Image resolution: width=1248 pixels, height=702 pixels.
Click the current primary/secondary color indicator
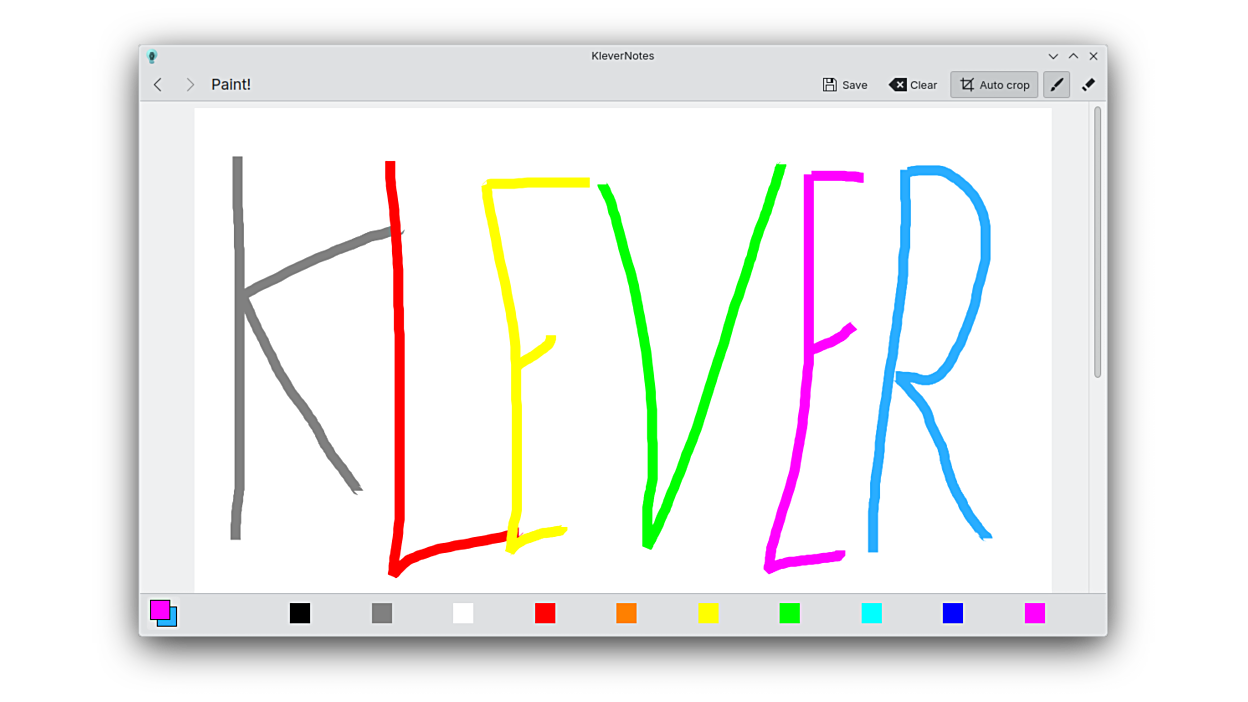click(163, 613)
